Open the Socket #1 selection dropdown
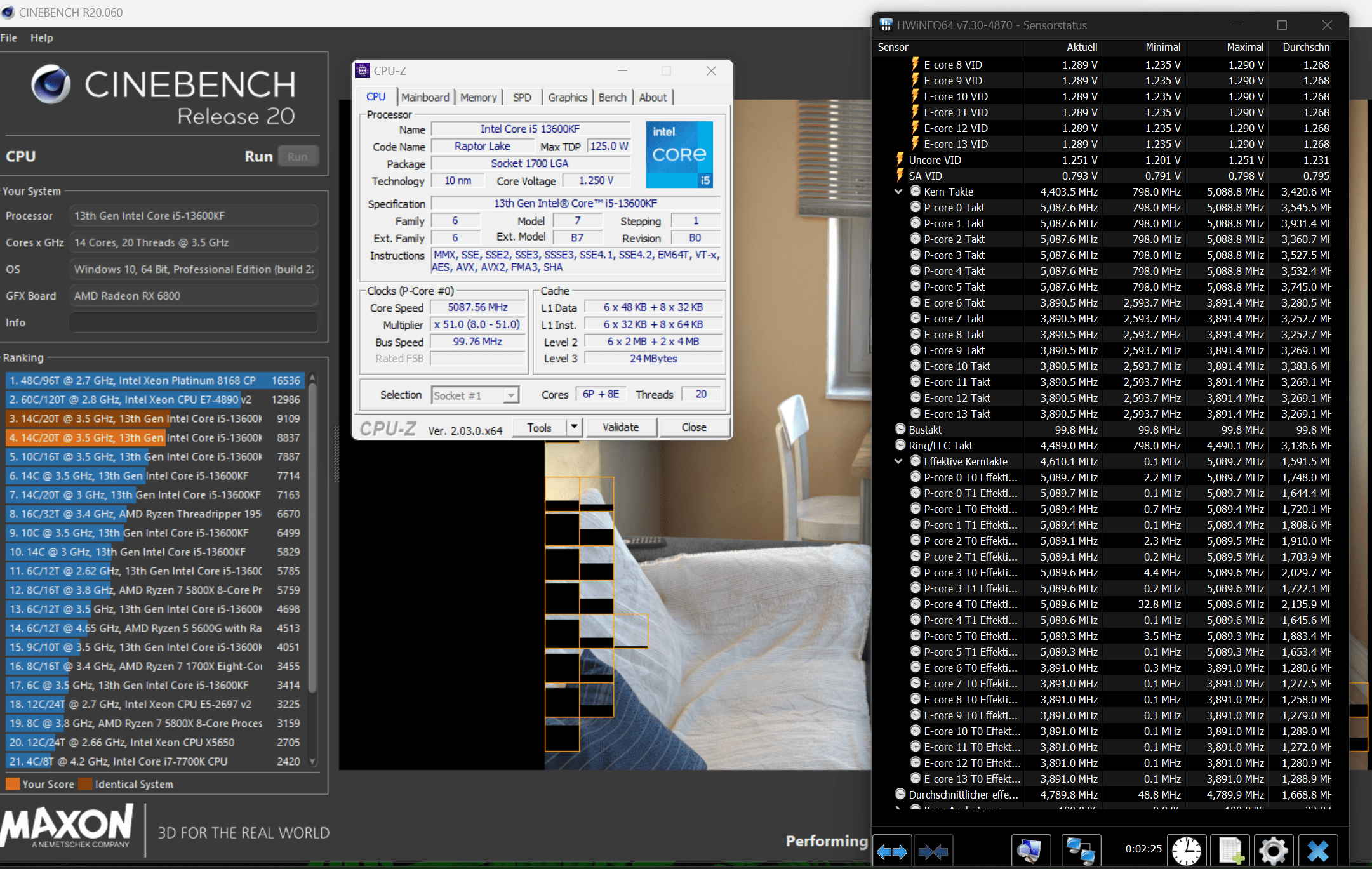 click(510, 395)
